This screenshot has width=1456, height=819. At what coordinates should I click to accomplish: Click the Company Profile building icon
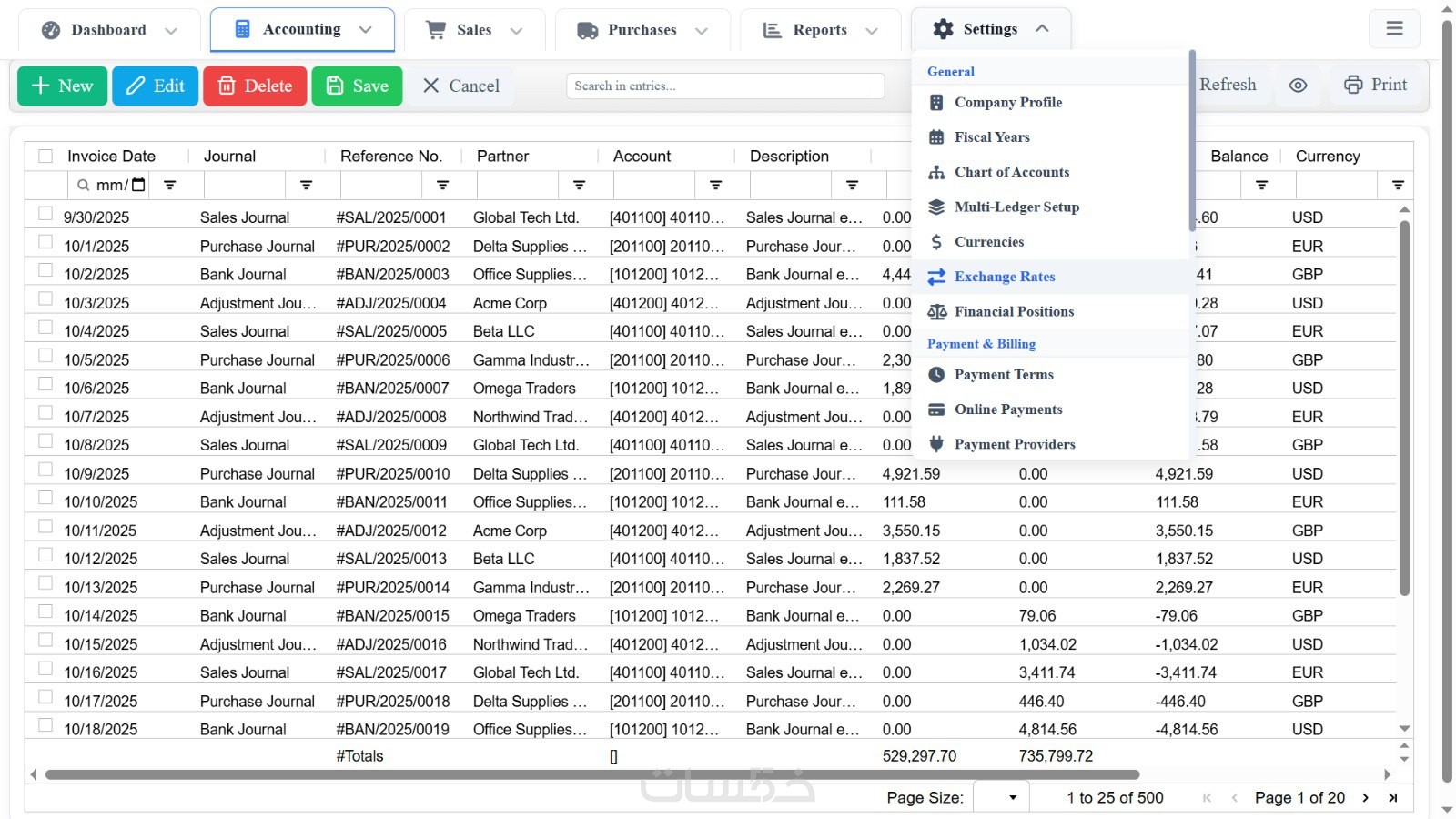pyautogui.click(x=936, y=103)
